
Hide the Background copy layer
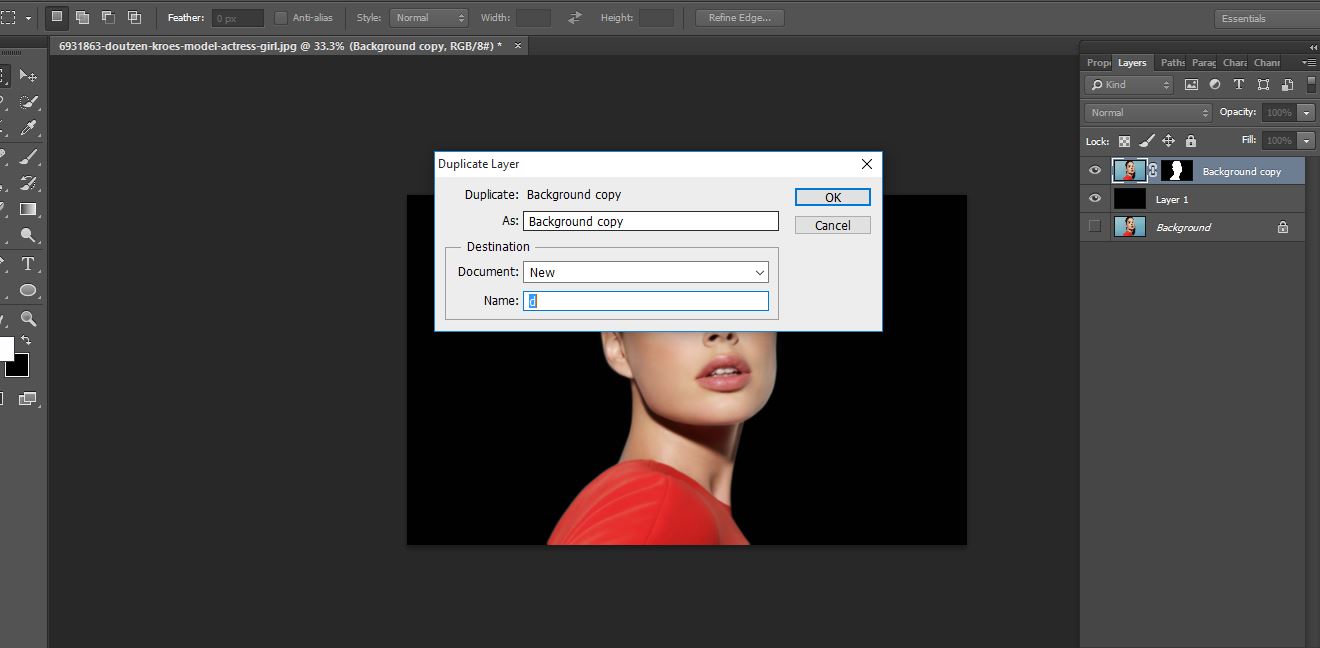click(1094, 170)
